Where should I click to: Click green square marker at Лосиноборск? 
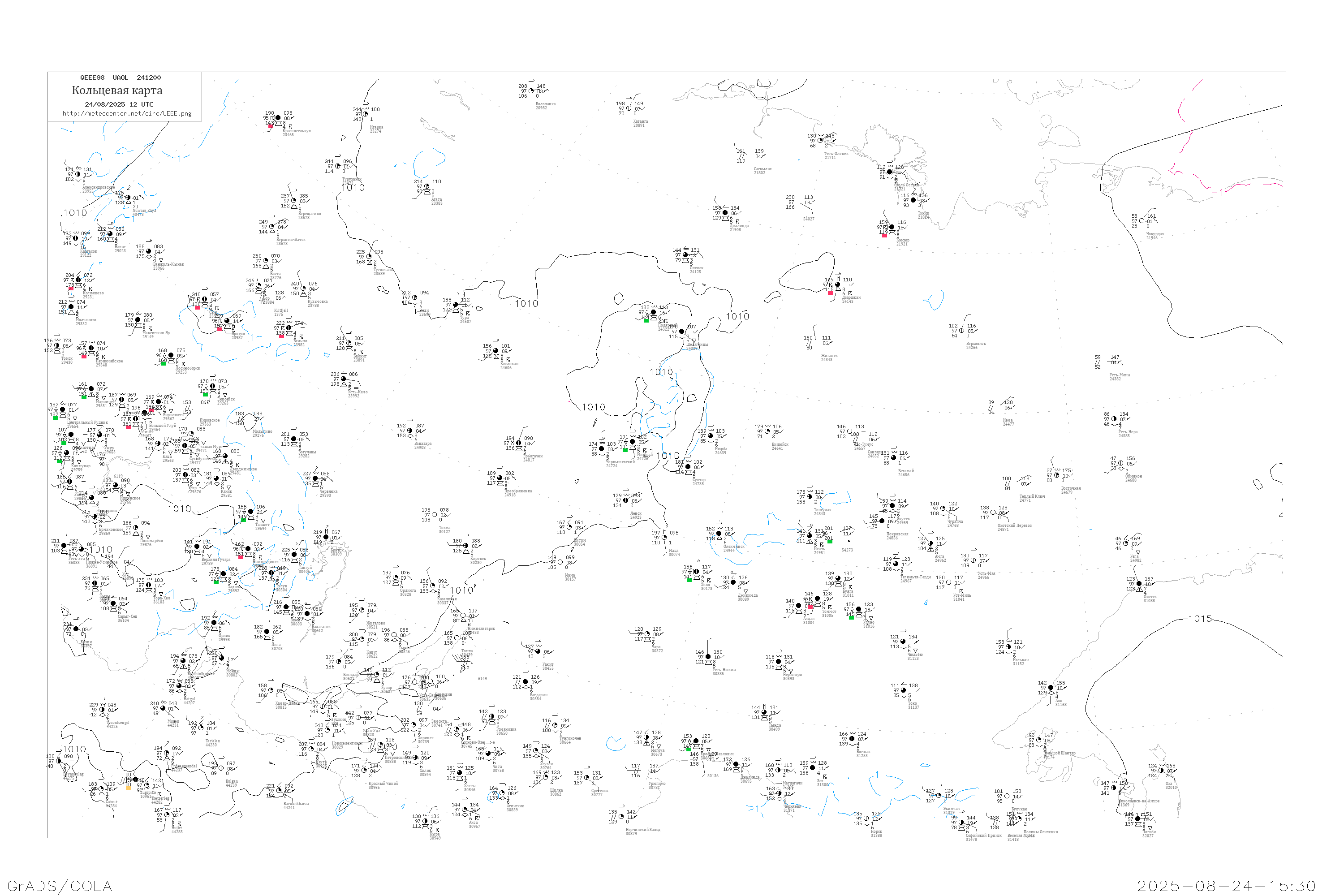[164, 363]
